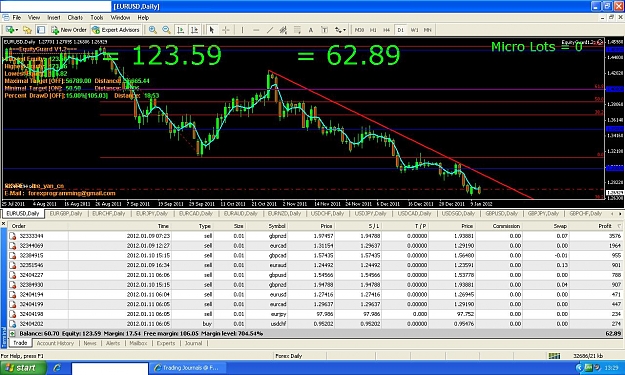
Task: Open the Profiles folder icon in toolbar
Action: coord(27,30)
